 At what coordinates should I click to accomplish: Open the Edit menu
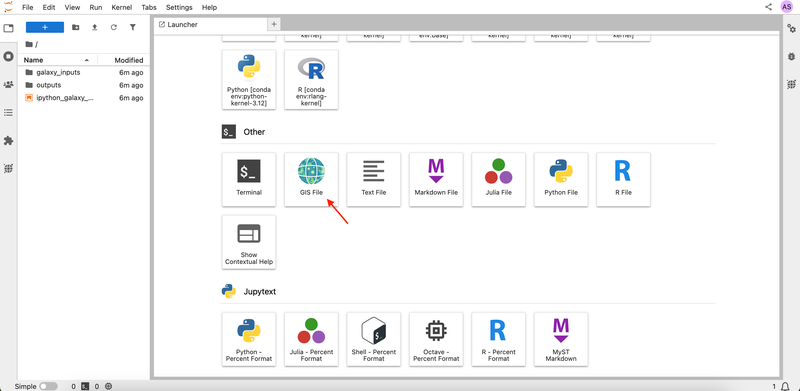[x=49, y=8]
